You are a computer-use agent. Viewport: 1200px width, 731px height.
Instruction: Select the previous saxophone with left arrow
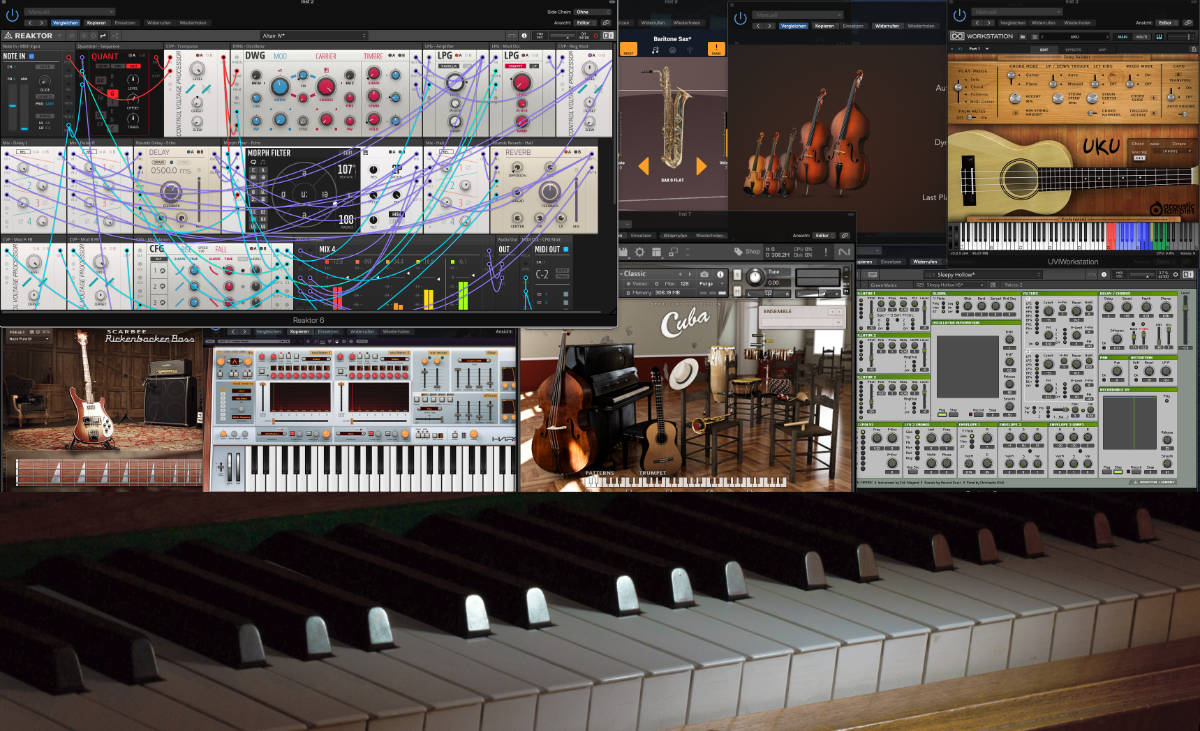(x=644, y=165)
